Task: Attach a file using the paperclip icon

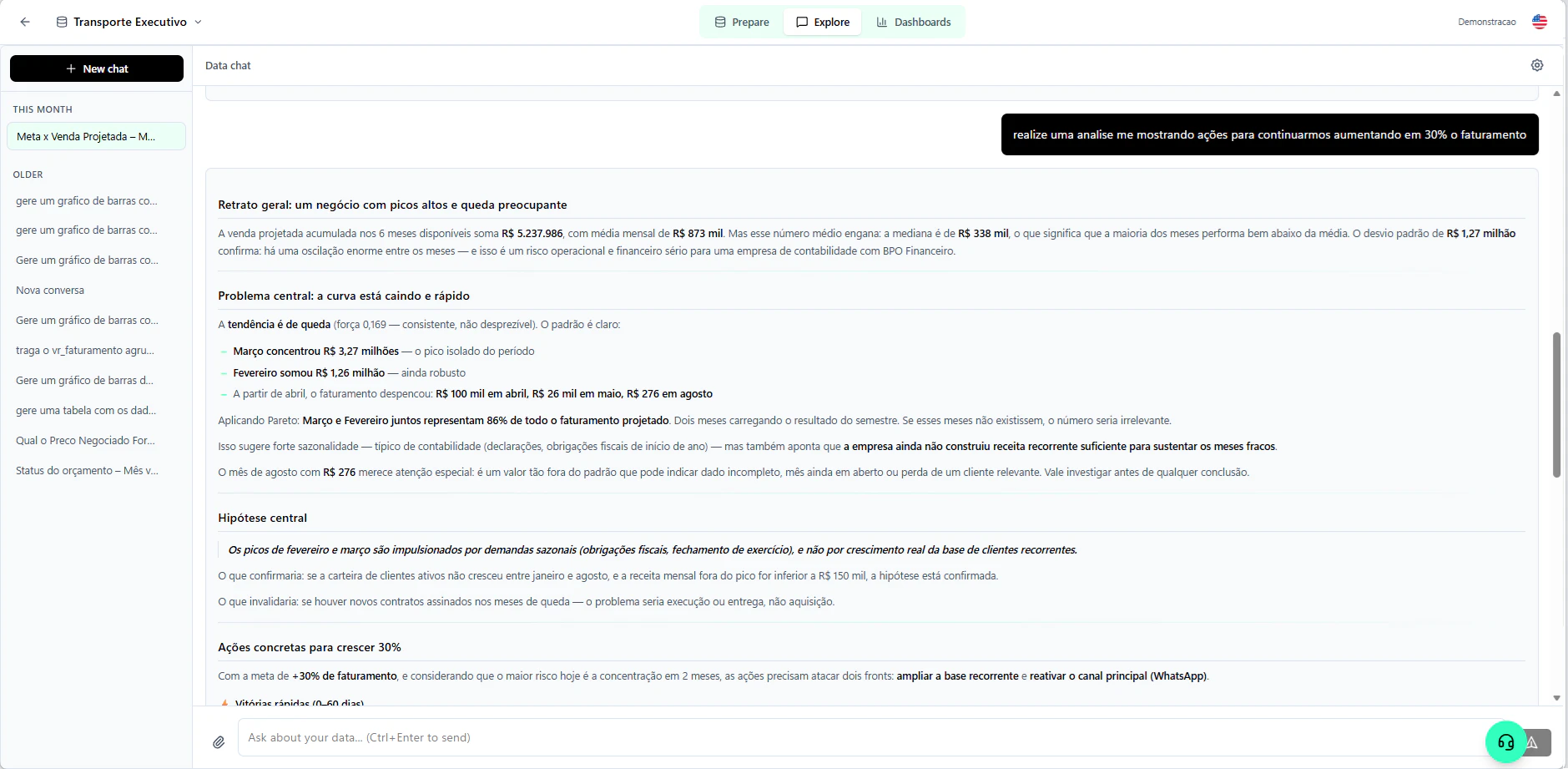Action: [219, 741]
